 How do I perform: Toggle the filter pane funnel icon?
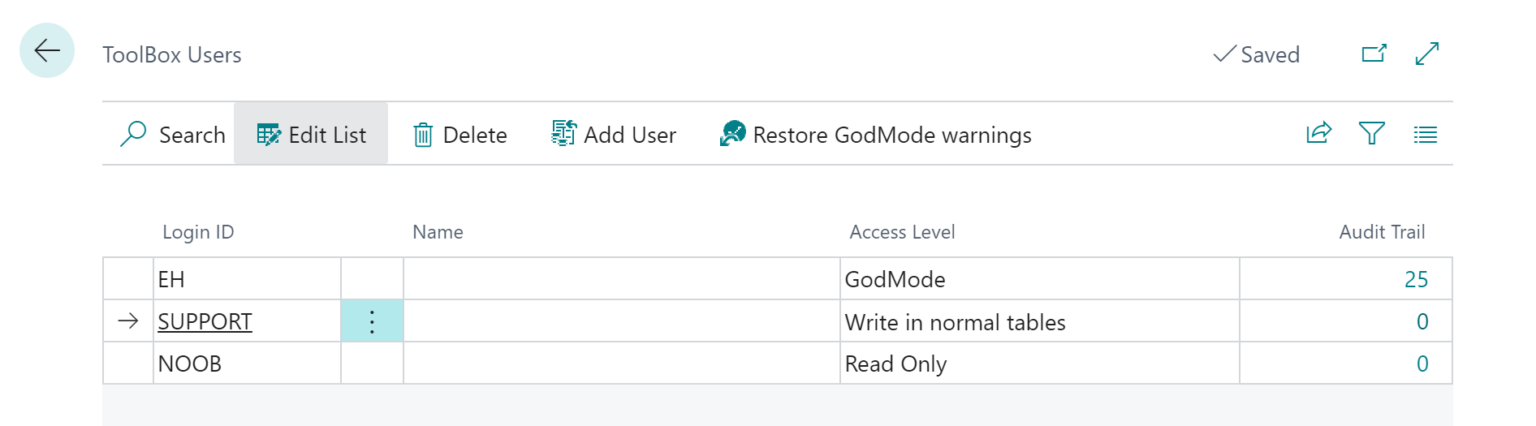pos(1371,134)
